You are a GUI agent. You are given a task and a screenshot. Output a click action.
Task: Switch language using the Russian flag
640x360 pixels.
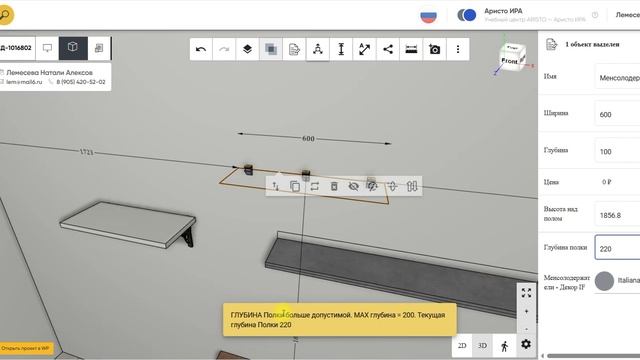[x=428, y=16]
